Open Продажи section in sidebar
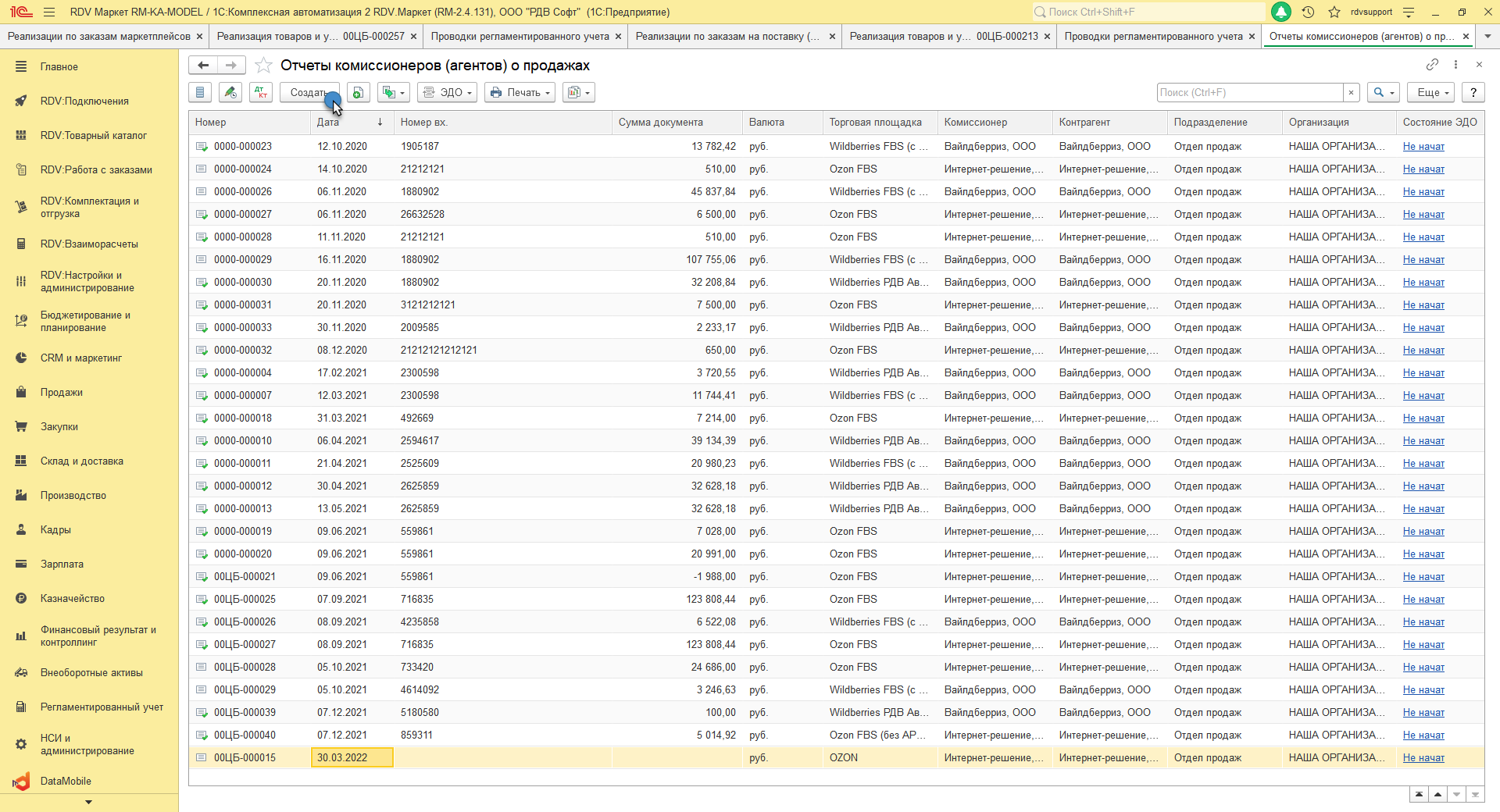This screenshot has width=1500, height=812. click(x=62, y=392)
